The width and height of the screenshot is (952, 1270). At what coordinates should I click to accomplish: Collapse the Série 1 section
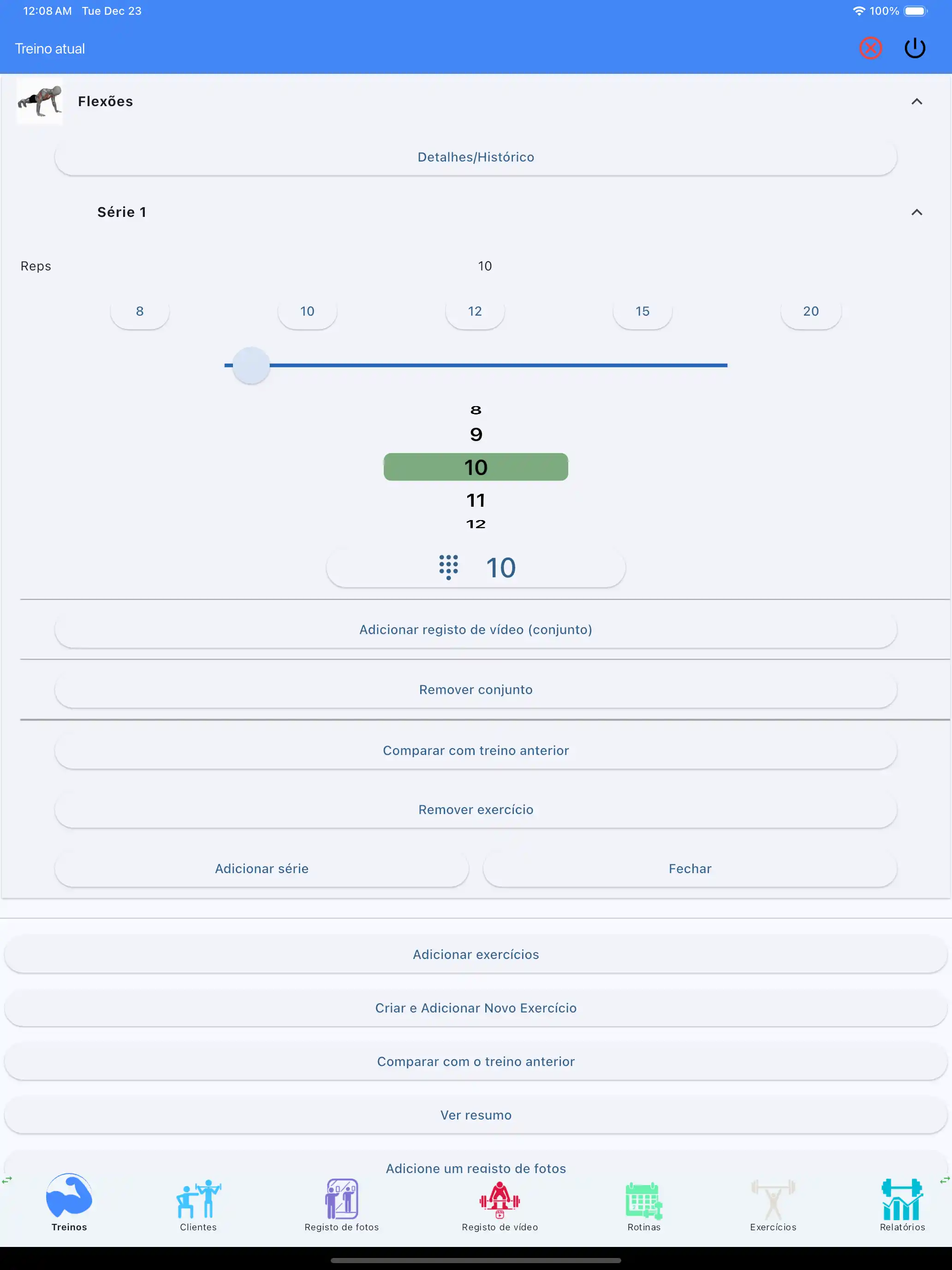916,212
